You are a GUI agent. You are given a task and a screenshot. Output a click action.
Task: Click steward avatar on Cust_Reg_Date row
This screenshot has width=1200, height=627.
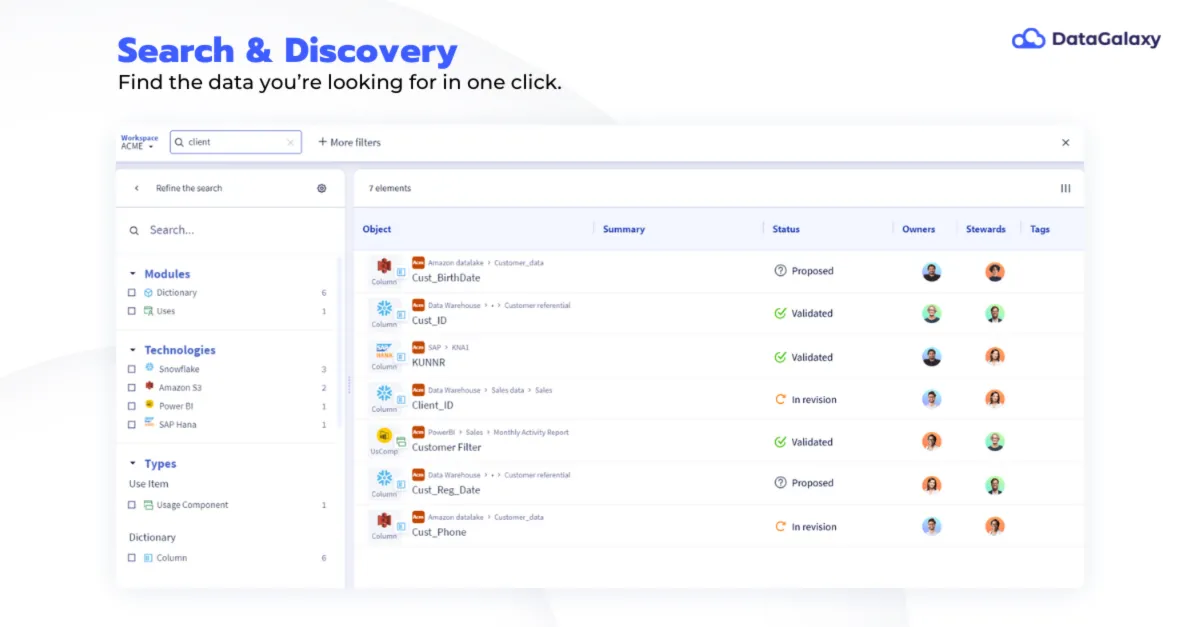pyautogui.click(x=994, y=484)
